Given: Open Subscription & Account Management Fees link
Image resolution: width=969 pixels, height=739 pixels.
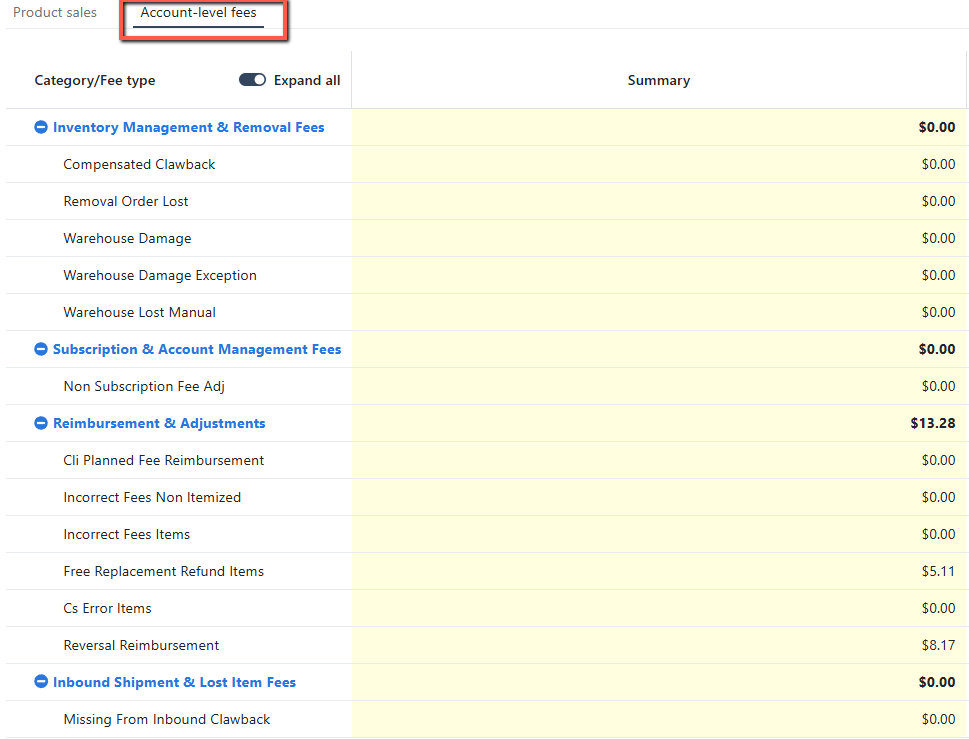Looking at the screenshot, I should tap(197, 349).
